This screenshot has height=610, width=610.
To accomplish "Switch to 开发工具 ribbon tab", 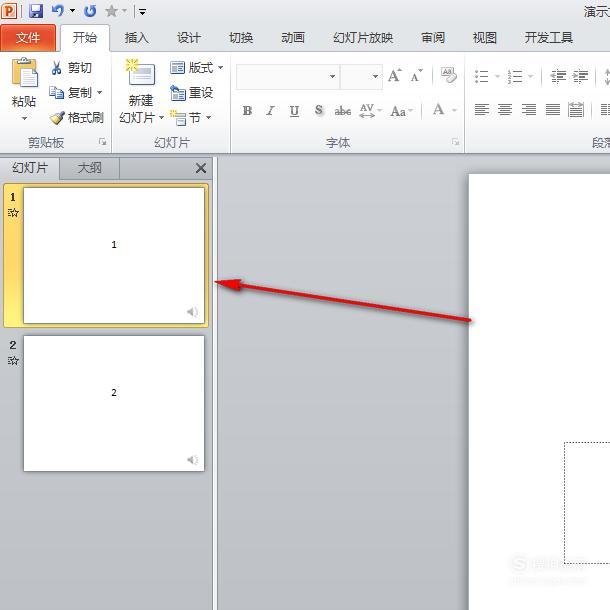I will 549,38.
